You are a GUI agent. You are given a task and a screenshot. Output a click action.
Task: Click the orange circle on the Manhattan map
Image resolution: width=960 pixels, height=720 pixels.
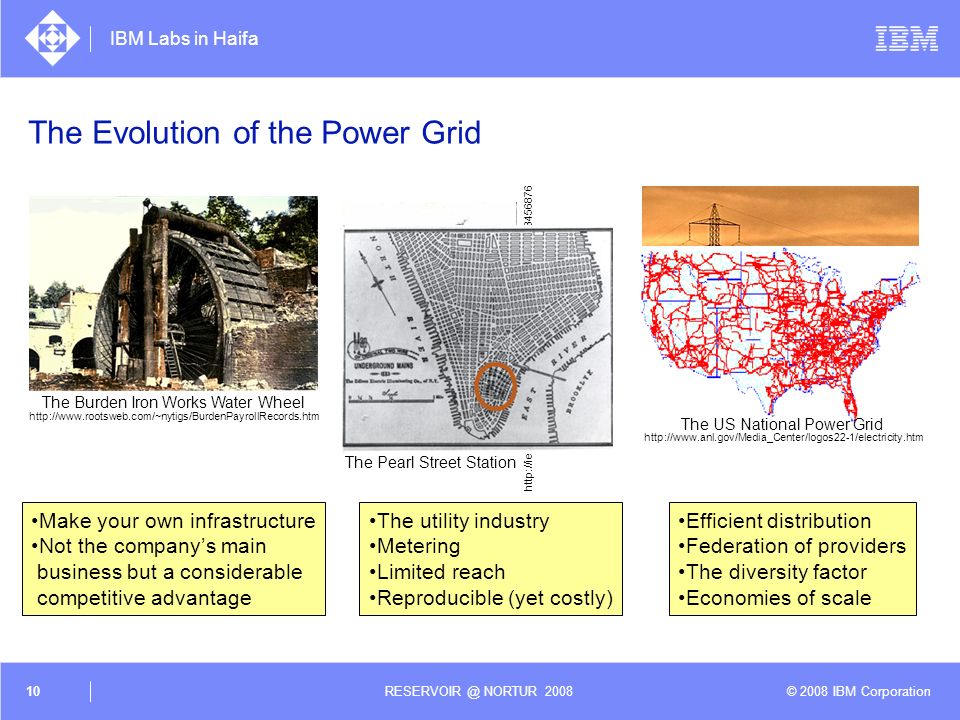click(495, 386)
